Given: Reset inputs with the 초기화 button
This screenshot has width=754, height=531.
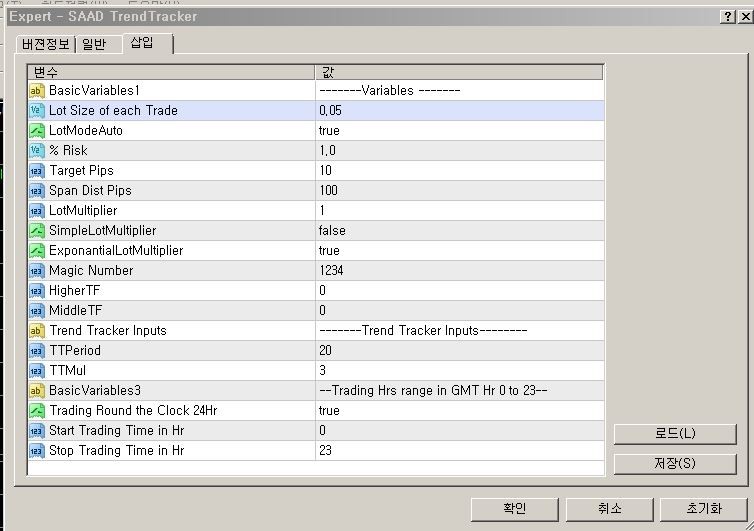Looking at the screenshot, I should [704, 509].
